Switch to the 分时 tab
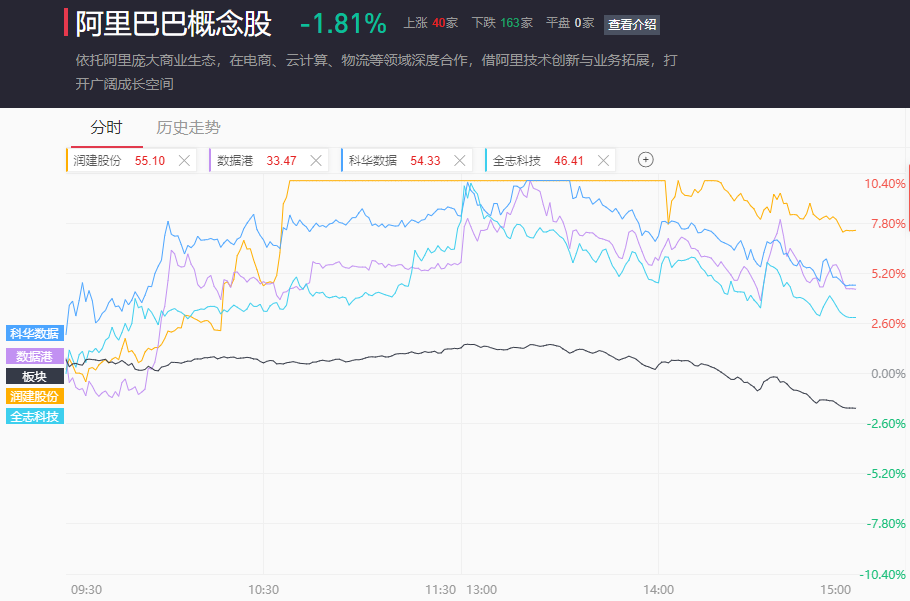Viewport: 910px width, 601px height. click(106, 128)
